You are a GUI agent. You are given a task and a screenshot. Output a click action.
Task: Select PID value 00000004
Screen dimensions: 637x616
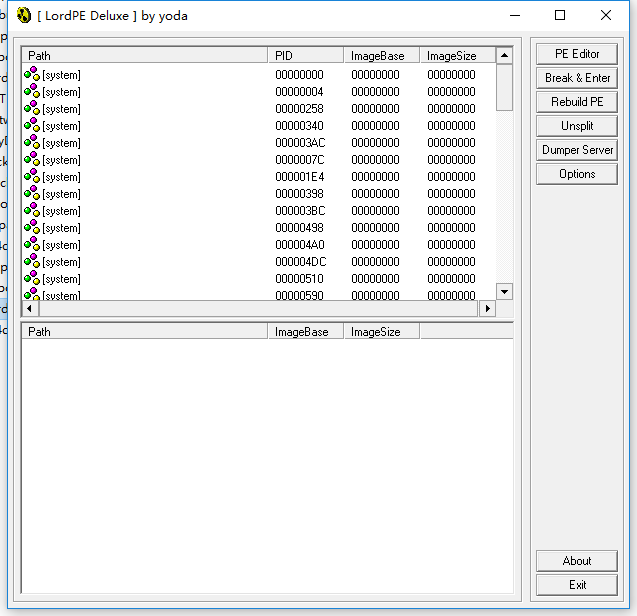299,92
